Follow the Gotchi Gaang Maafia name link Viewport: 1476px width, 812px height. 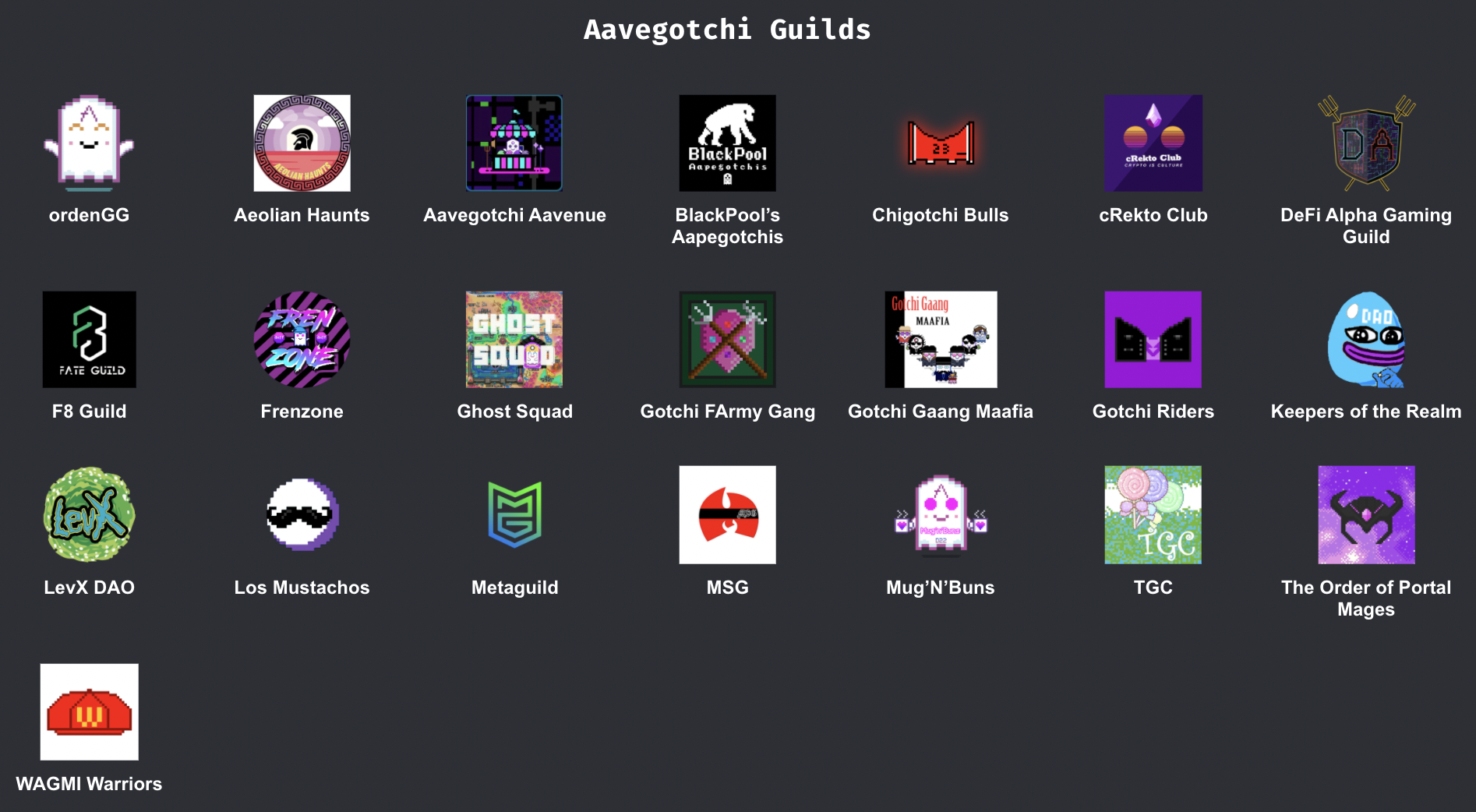click(x=941, y=411)
